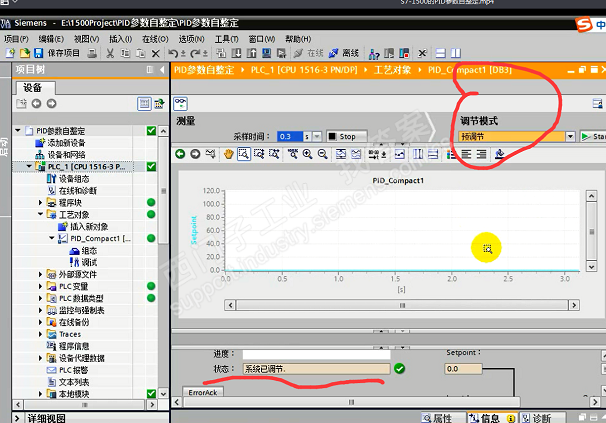
Task: Click the trend chart vertical scroll up arrow
Action: pyautogui.click(x=591, y=196)
